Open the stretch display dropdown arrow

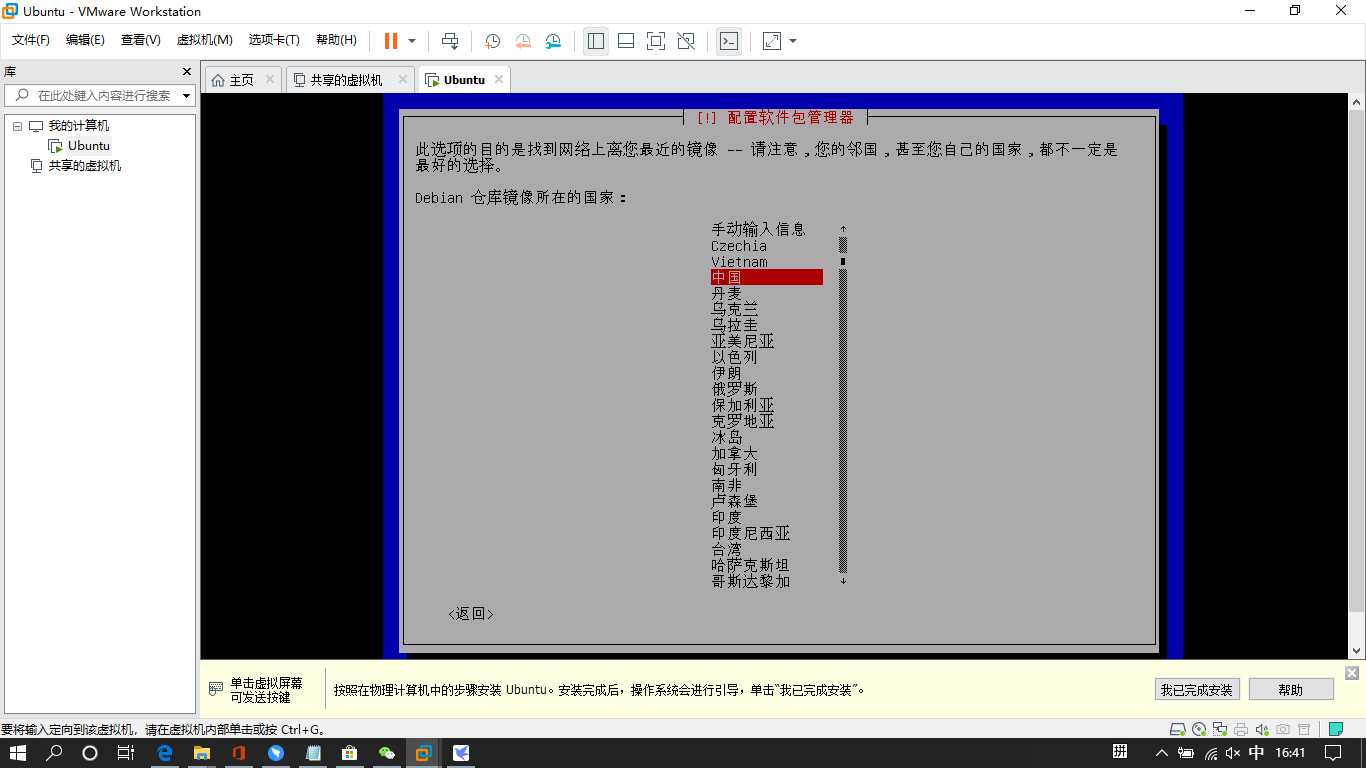point(793,41)
